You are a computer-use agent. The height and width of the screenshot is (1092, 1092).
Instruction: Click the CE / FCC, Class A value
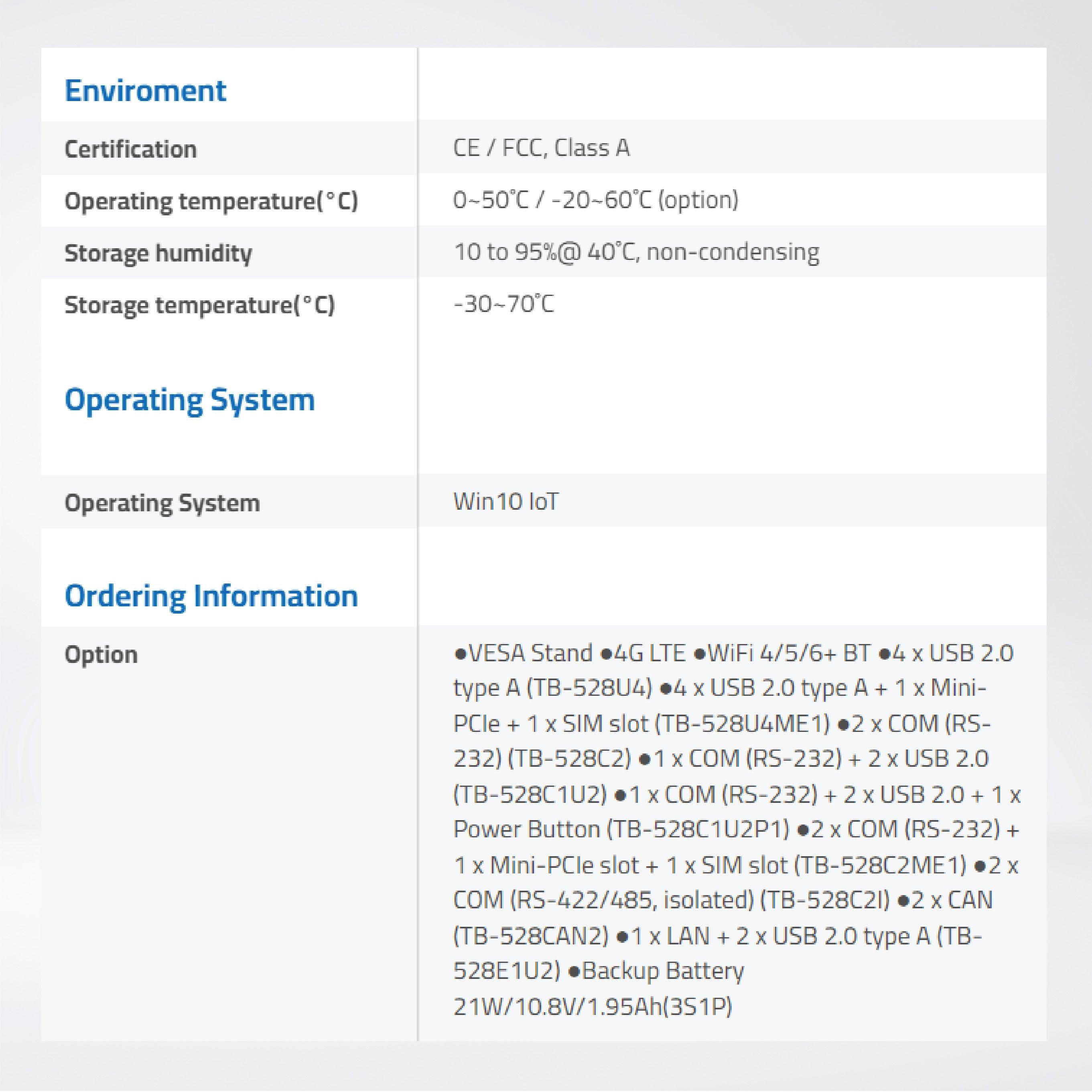click(x=541, y=148)
